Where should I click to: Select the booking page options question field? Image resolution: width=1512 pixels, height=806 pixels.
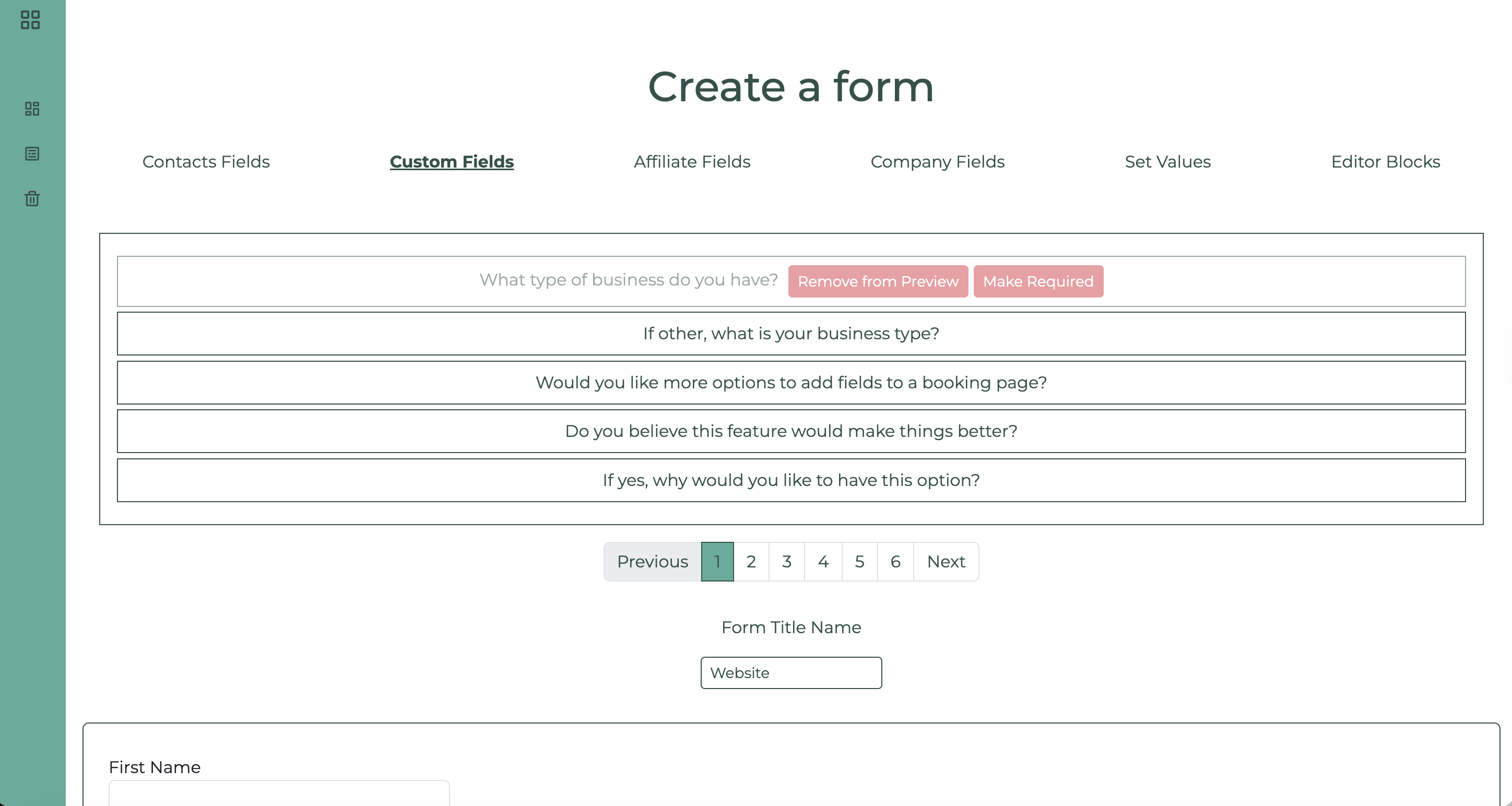tap(790, 383)
